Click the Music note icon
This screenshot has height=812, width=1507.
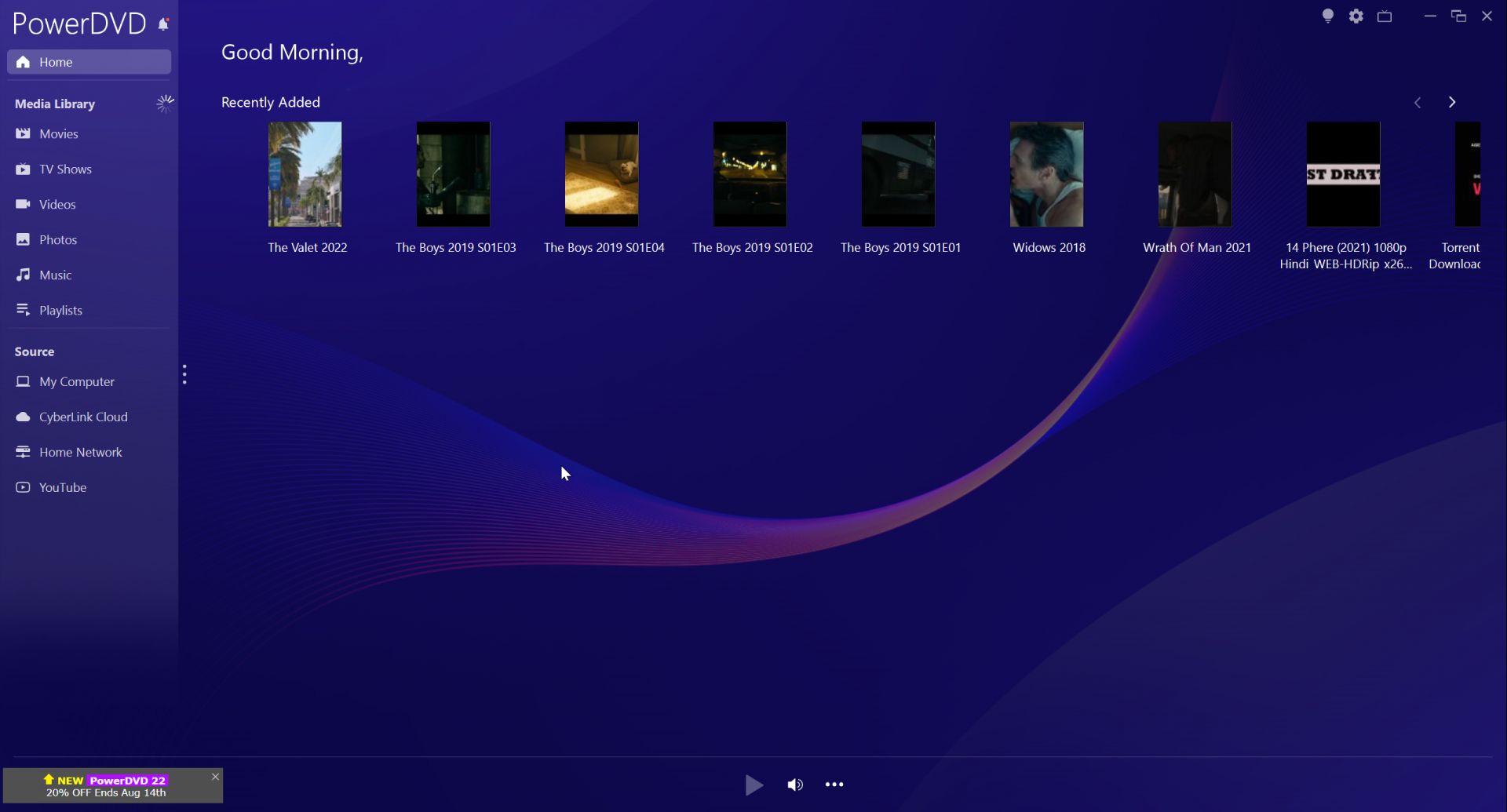pos(23,275)
